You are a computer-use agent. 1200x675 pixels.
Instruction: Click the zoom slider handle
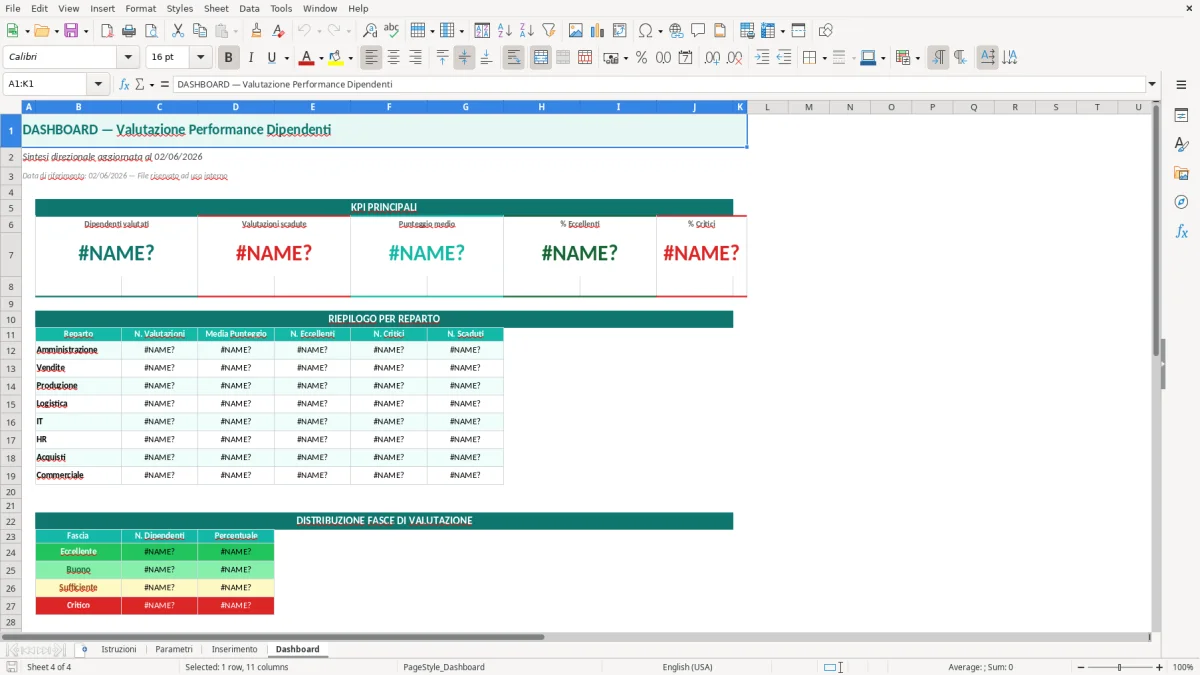(1119, 667)
